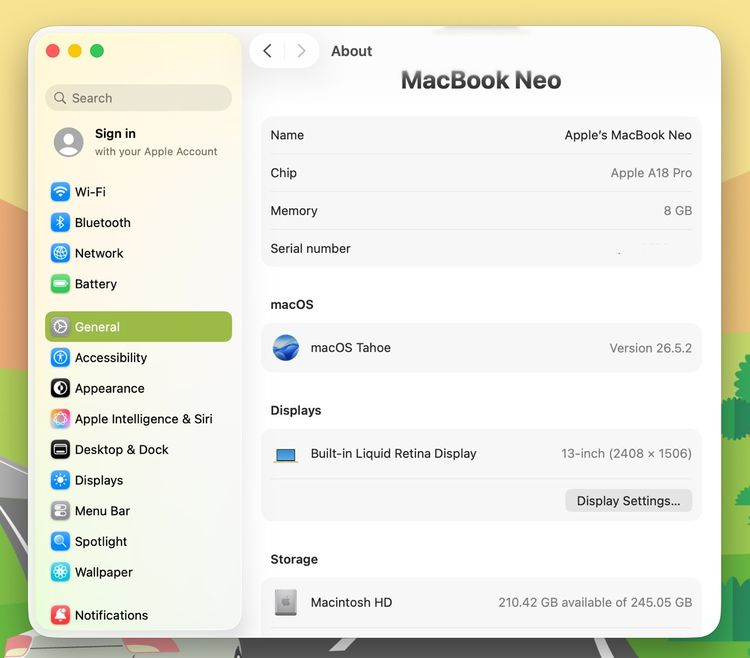Open Menu Bar settings
The height and width of the screenshot is (658, 750).
point(139,511)
